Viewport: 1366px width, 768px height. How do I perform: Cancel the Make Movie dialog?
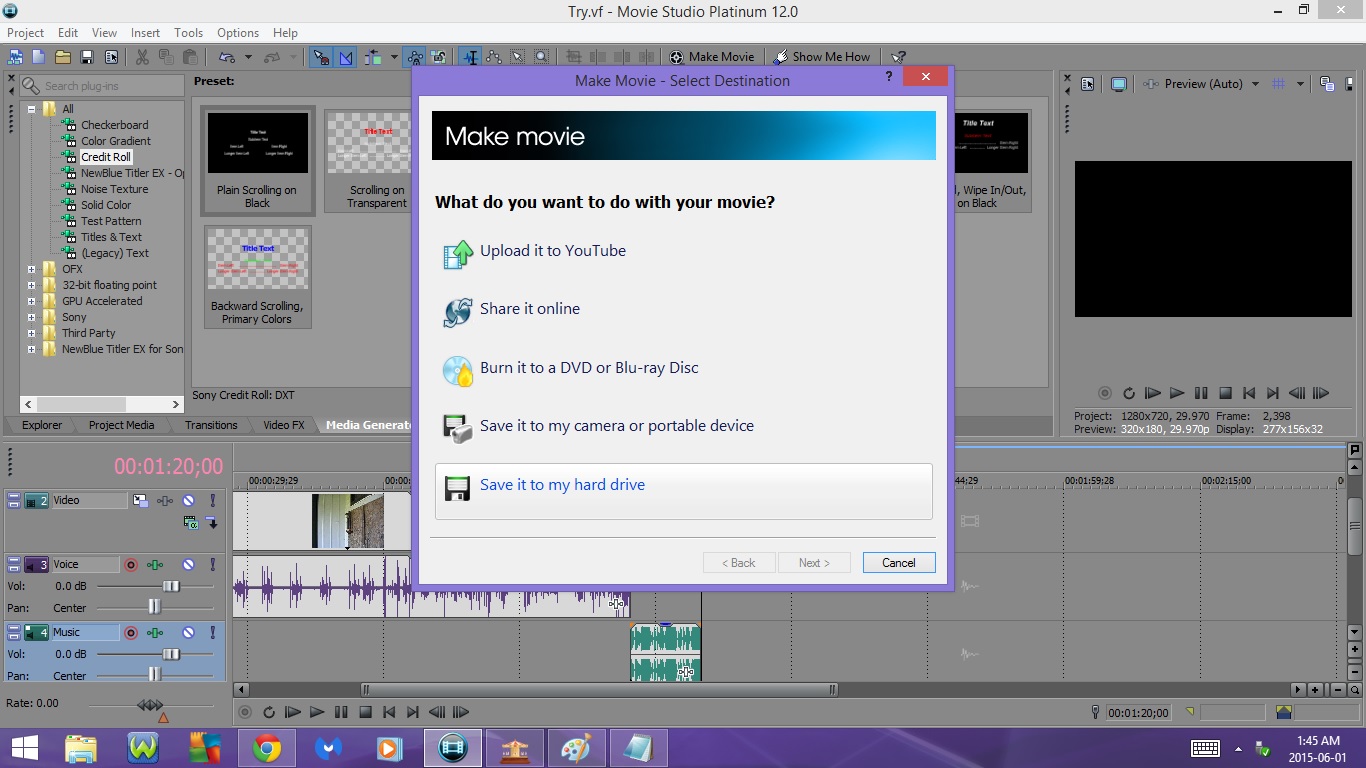point(899,563)
